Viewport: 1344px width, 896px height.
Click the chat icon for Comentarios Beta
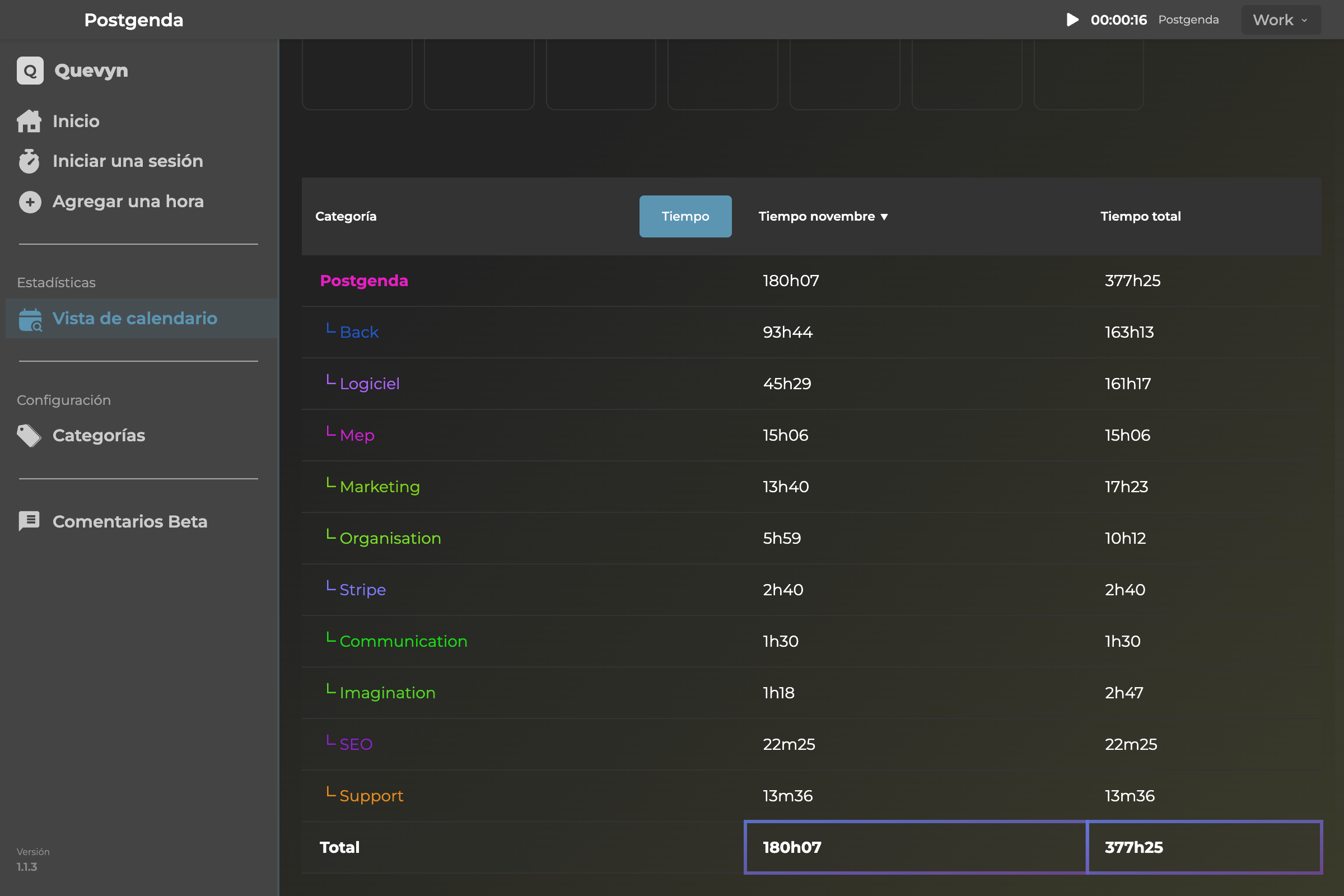click(29, 521)
